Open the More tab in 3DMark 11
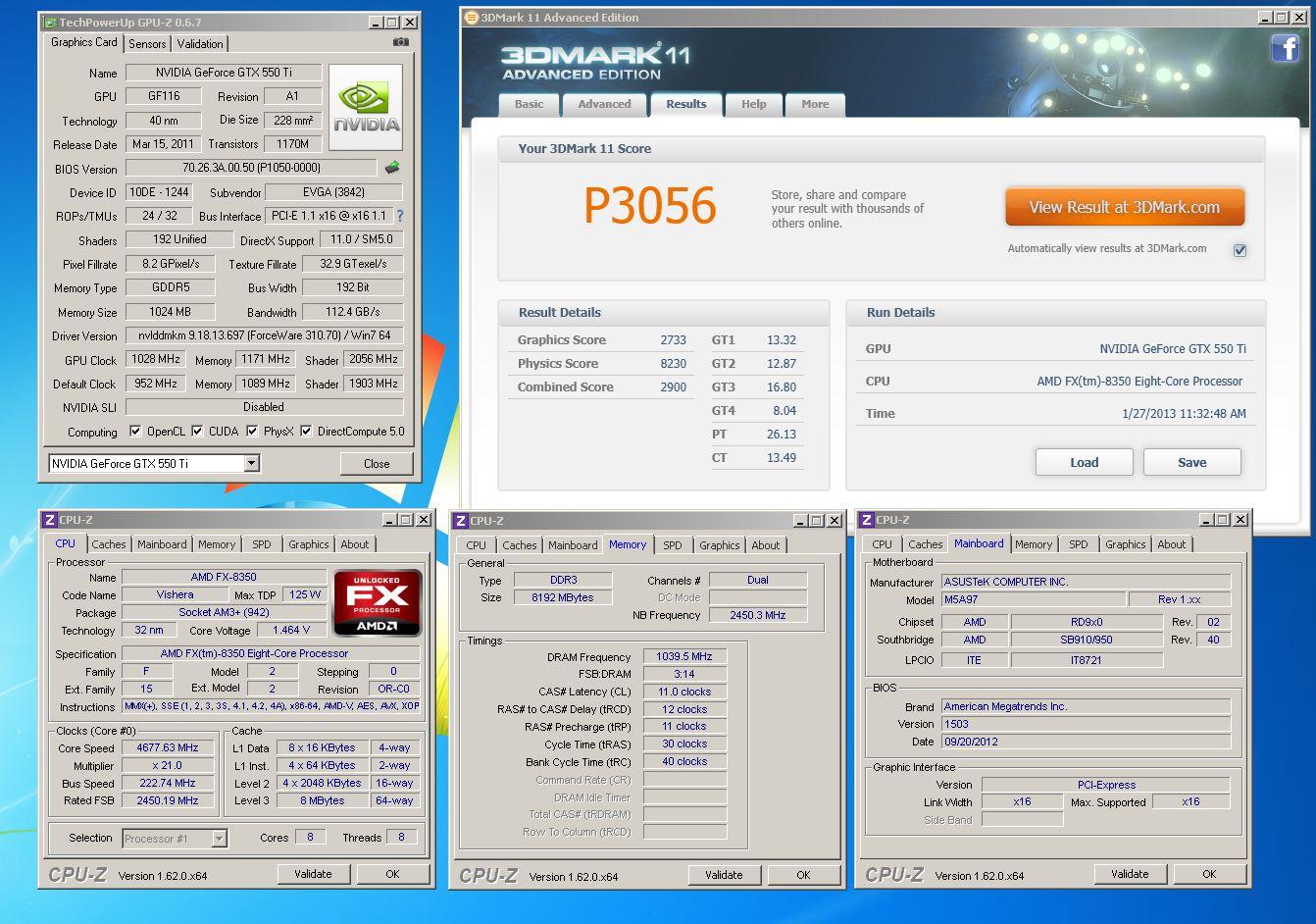Image resolution: width=1316 pixels, height=924 pixels. pos(815,104)
